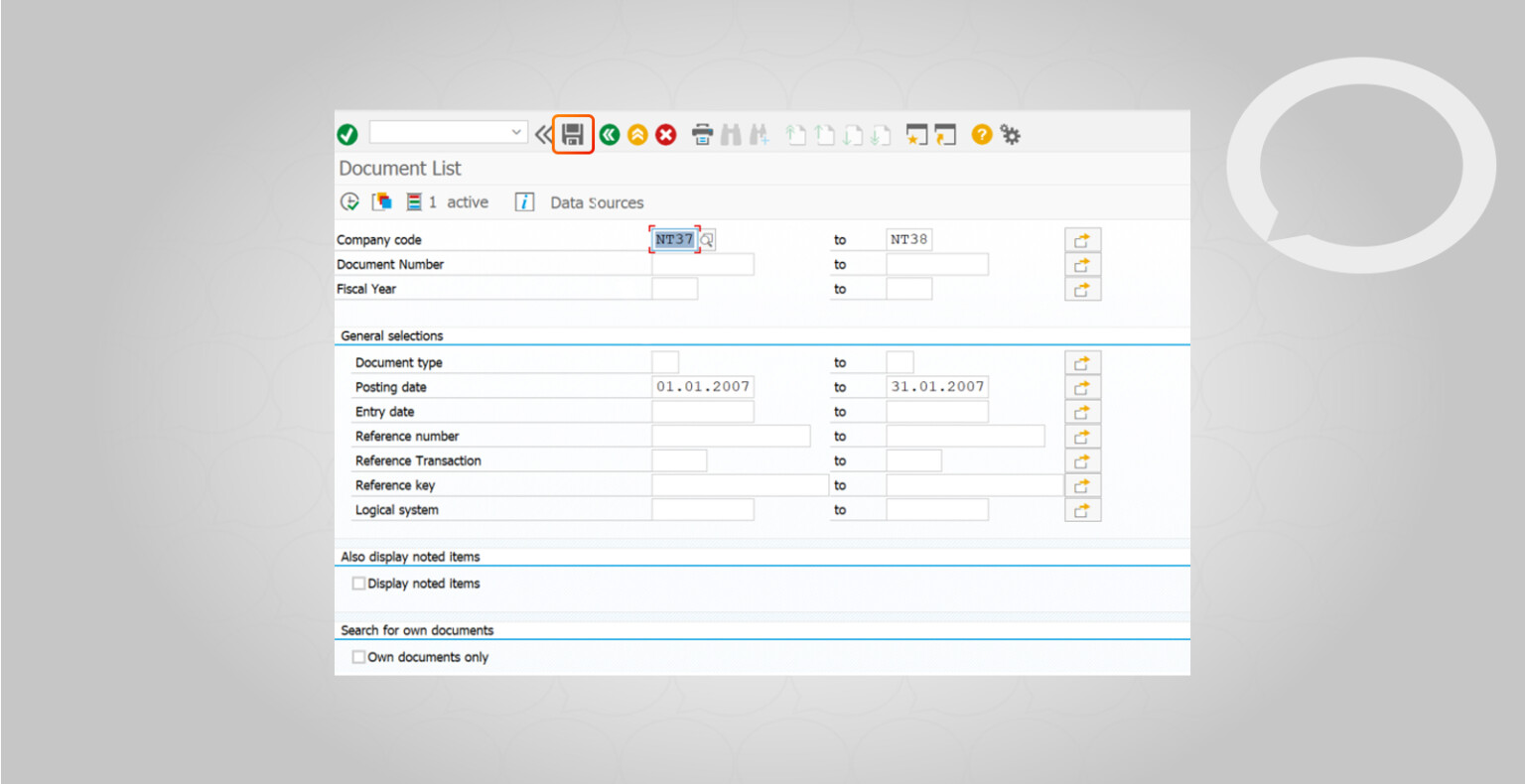Enable the Own documents only checkbox
Viewport: 1525px width, 784px height.
358,657
